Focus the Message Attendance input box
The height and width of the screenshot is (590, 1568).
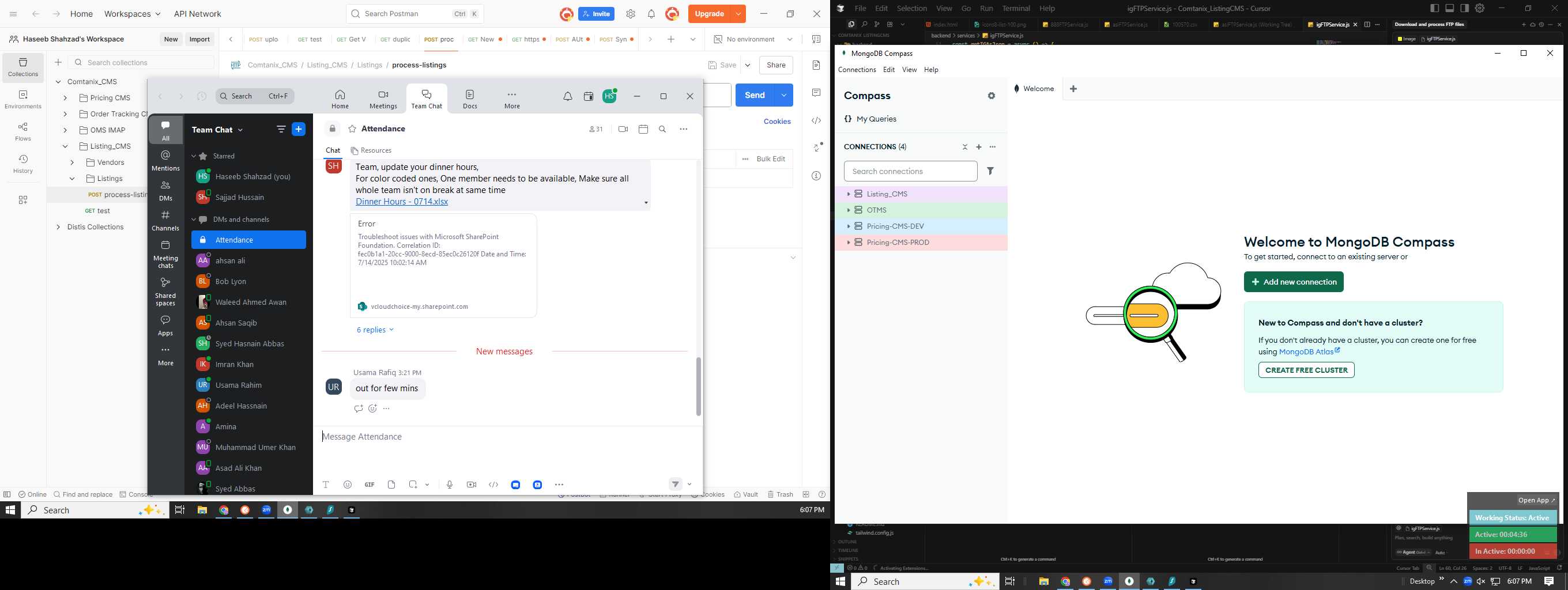[x=508, y=437]
